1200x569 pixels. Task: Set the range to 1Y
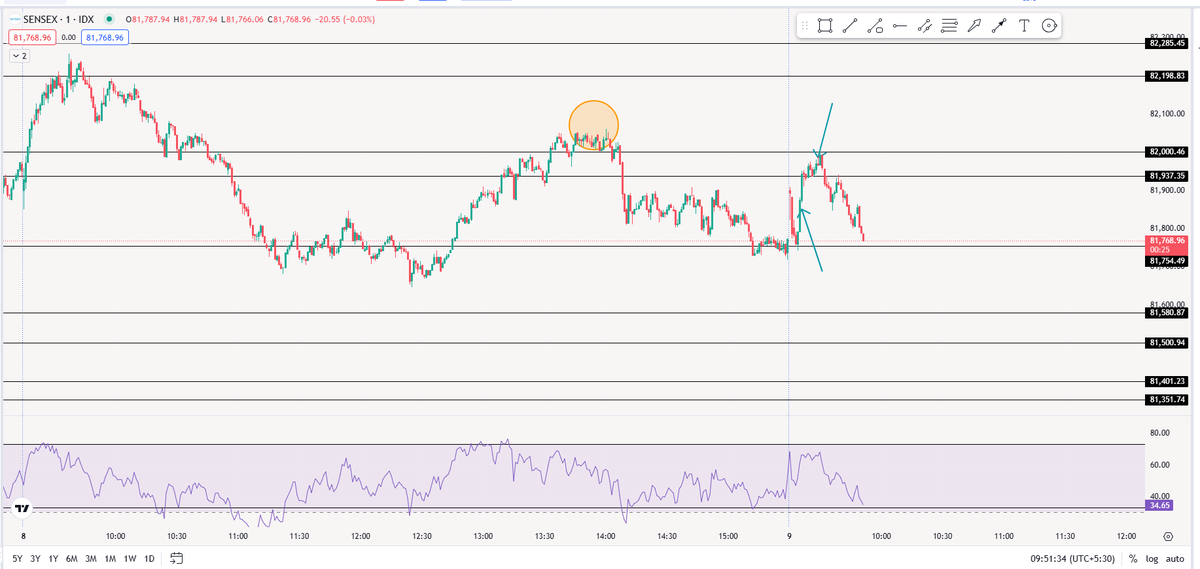coord(54,558)
